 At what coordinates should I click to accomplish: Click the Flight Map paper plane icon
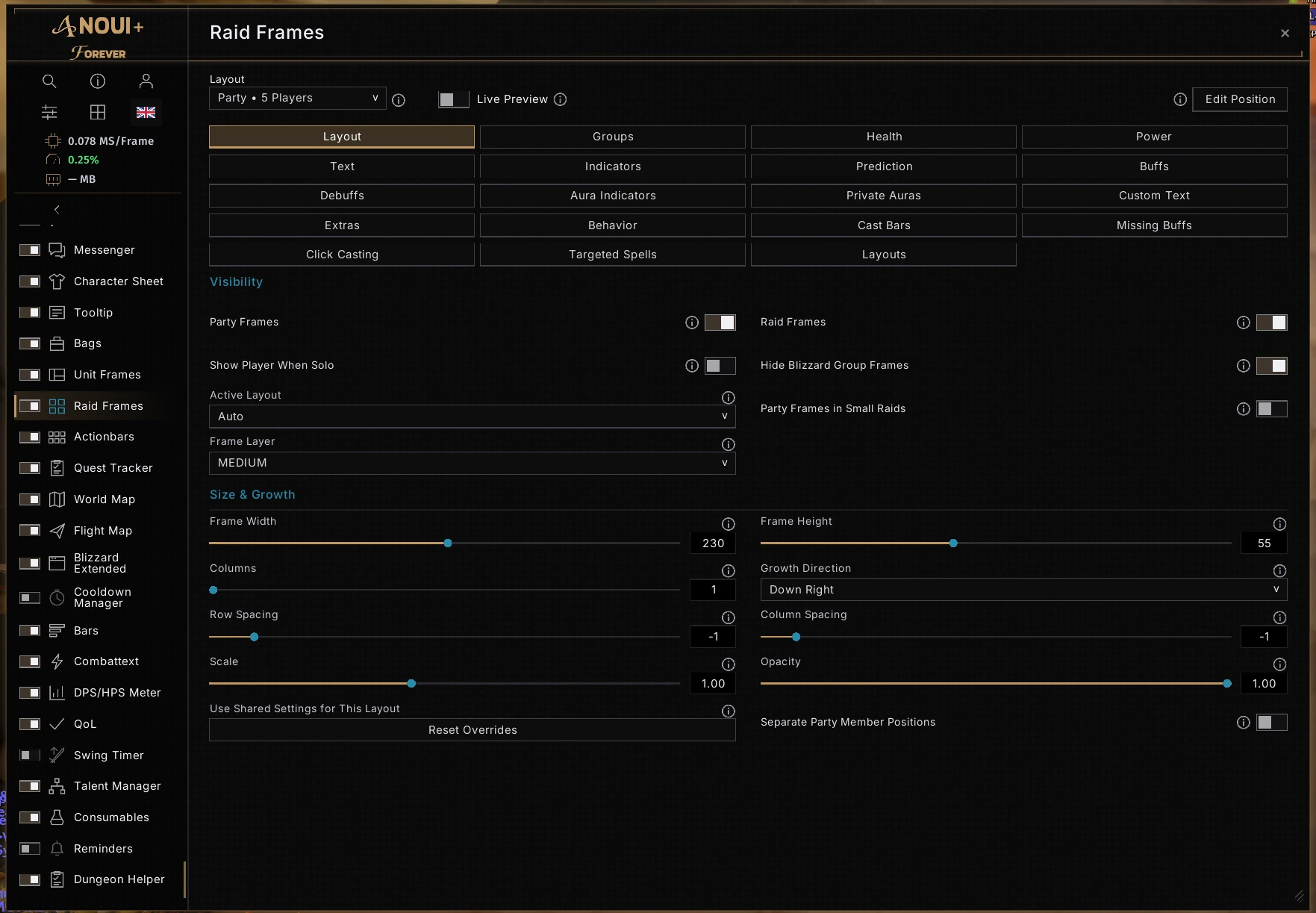pyautogui.click(x=57, y=531)
